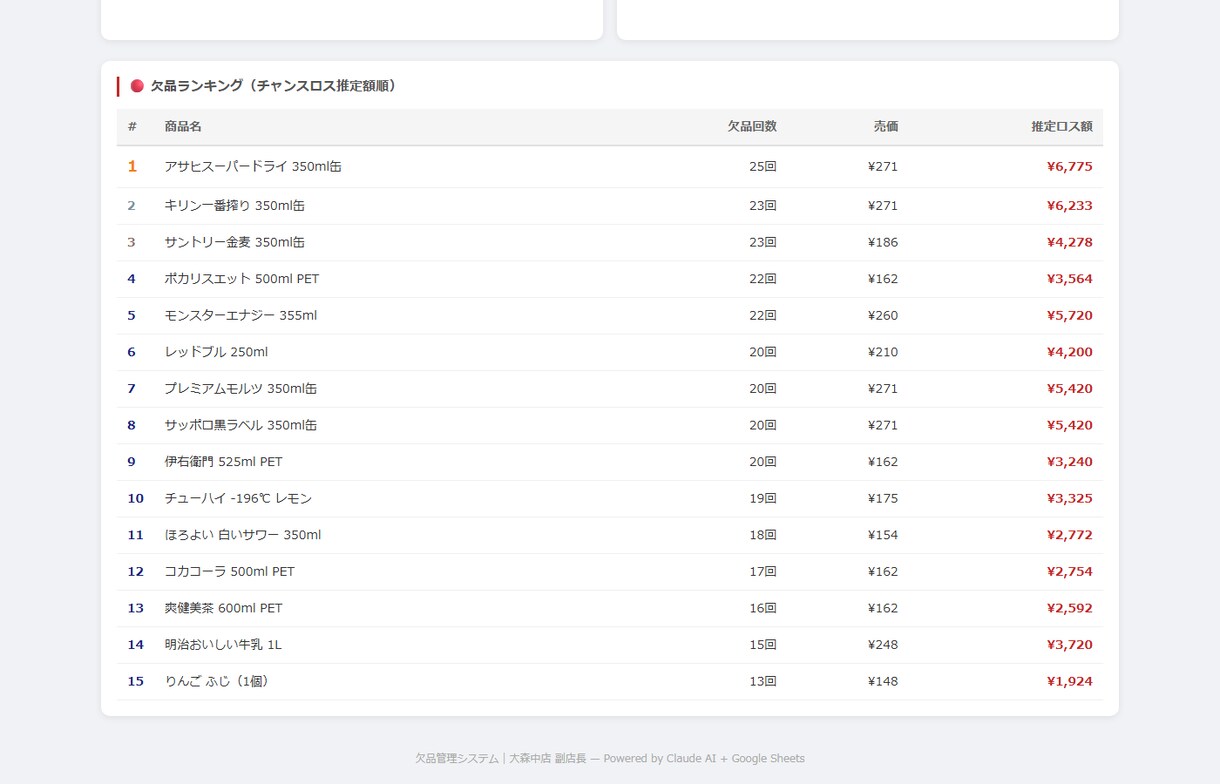The width and height of the screenshot is (1220, 784).
Task: Select サッポロ黒ラベル 350ml缶 product name
Action: click(241, 426)
